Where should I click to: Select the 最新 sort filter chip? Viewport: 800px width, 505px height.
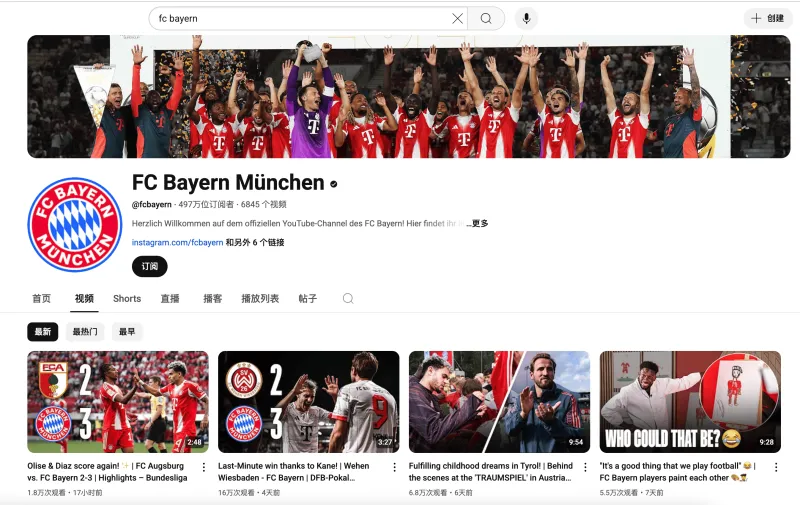coord(43,332)
